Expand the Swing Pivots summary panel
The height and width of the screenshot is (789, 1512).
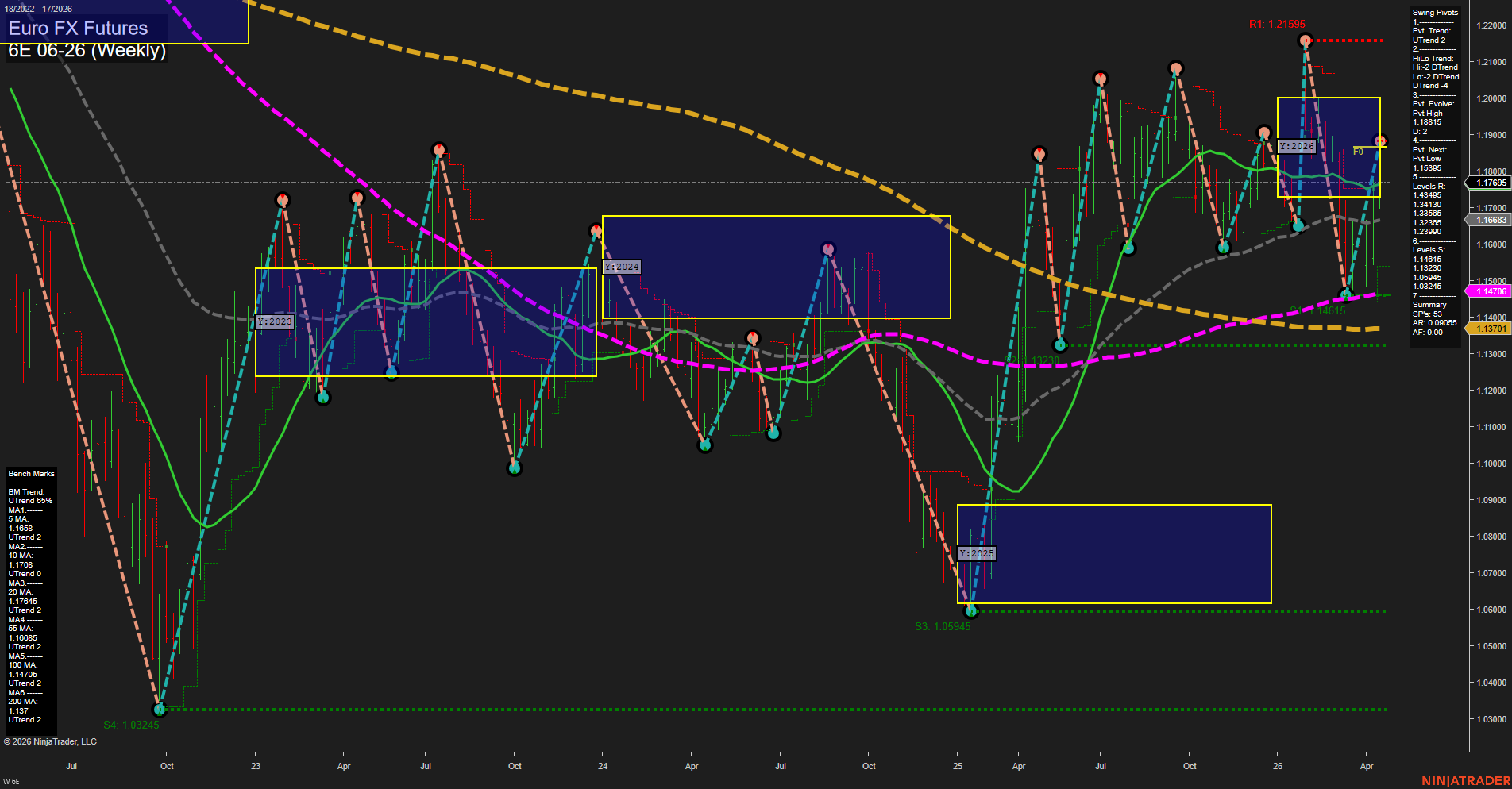(x=1434, y=12)
